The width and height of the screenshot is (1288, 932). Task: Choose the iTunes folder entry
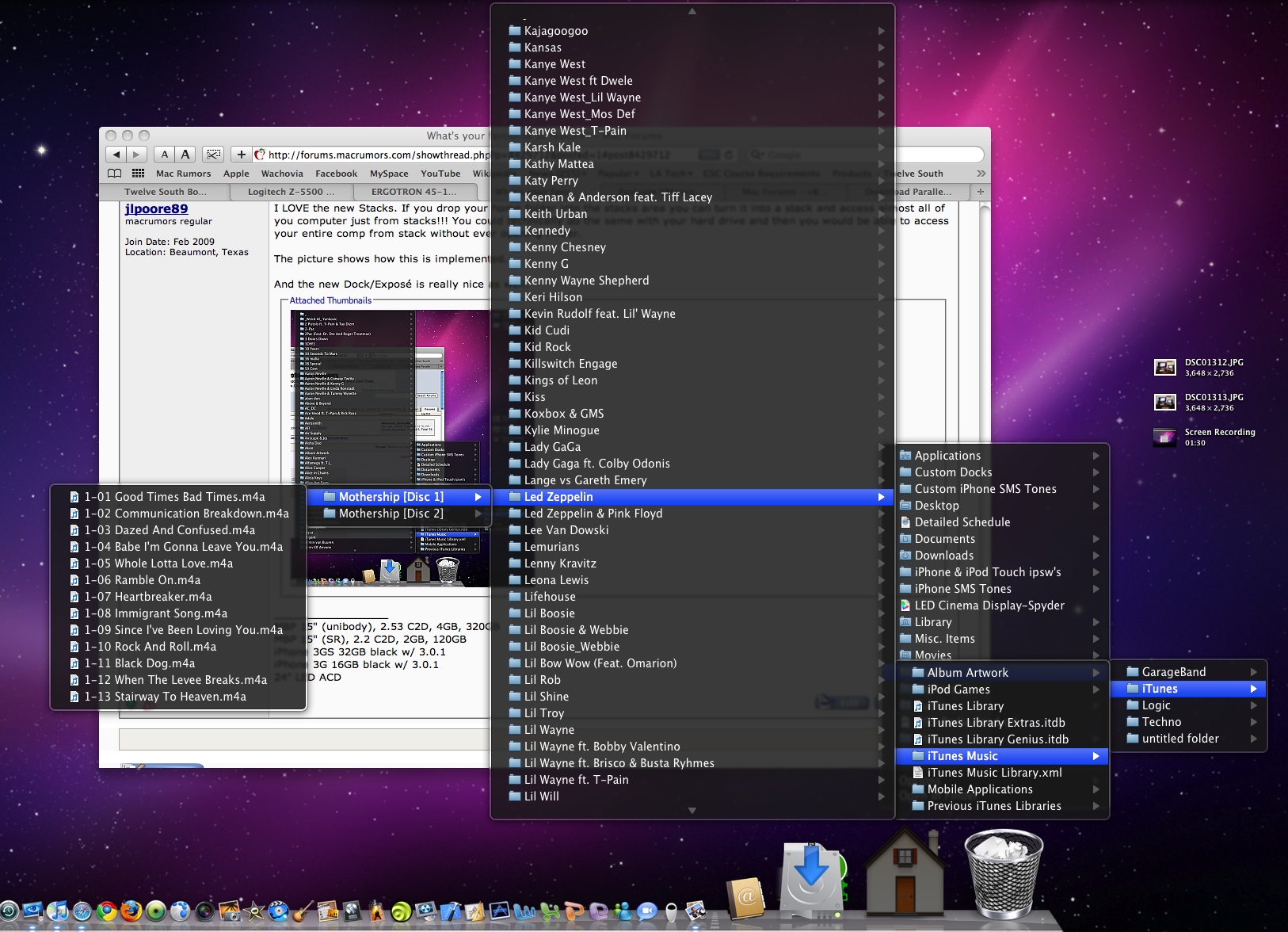coord(1188,689)
